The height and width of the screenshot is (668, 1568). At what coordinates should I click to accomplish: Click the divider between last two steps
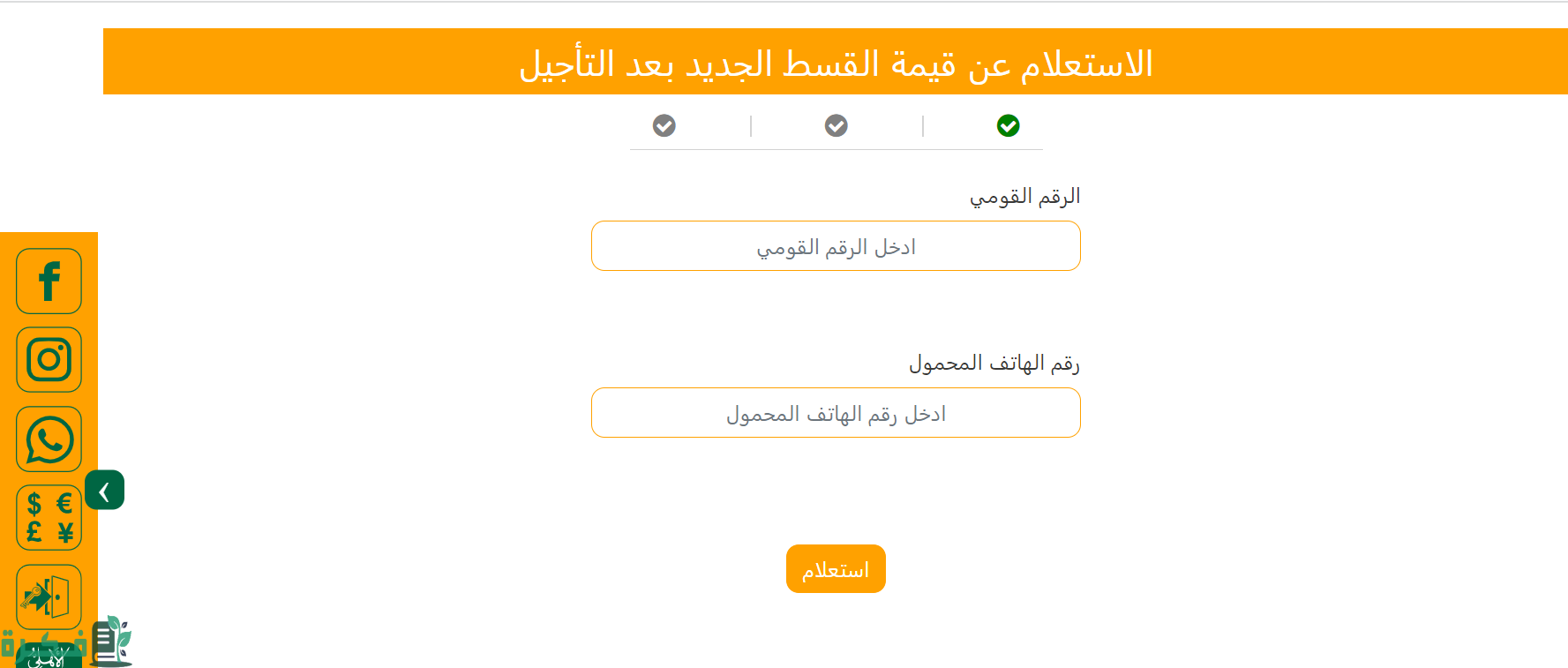click(751, 126)
